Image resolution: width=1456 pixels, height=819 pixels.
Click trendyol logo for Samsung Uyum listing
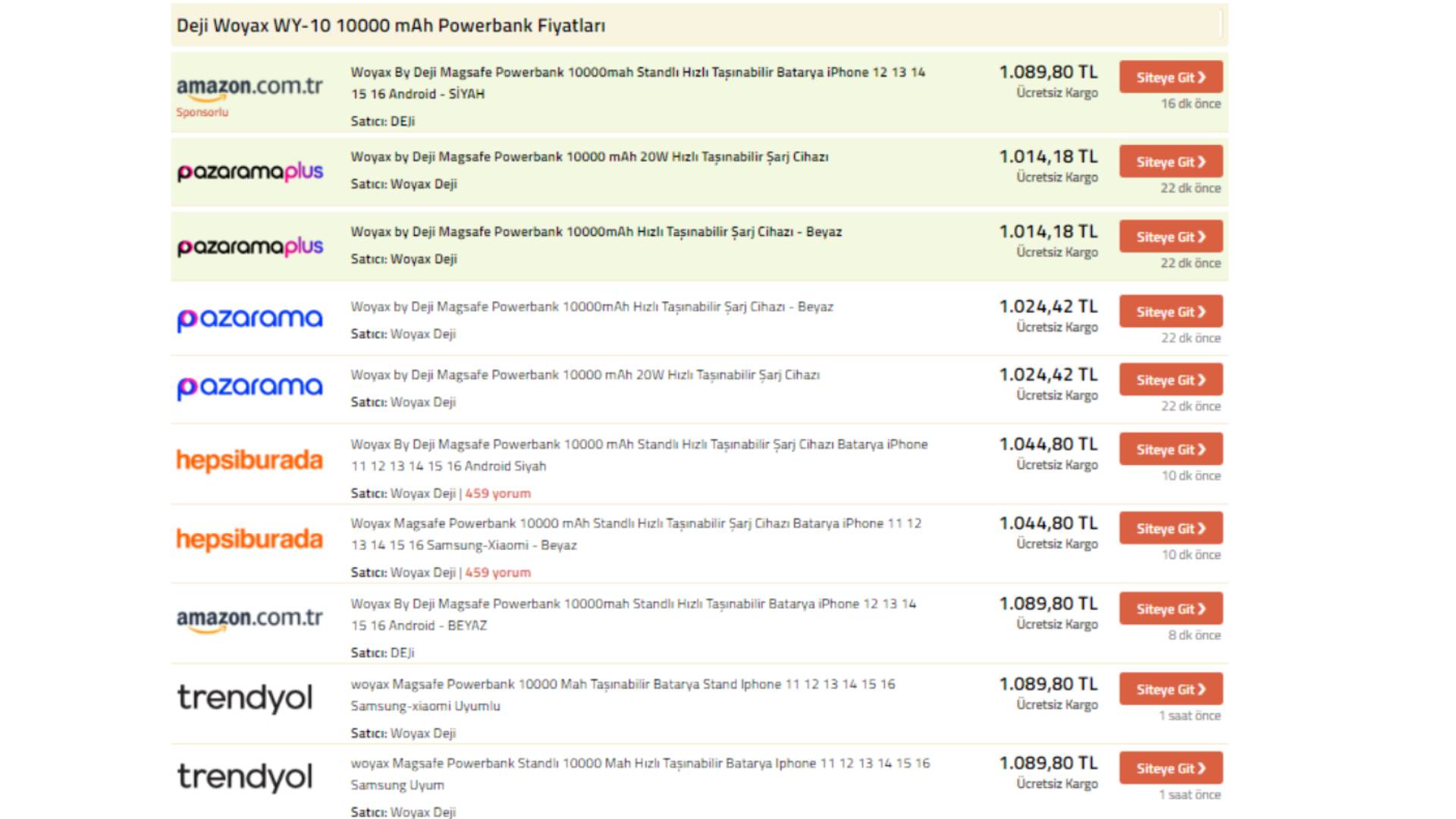point(245,777)
